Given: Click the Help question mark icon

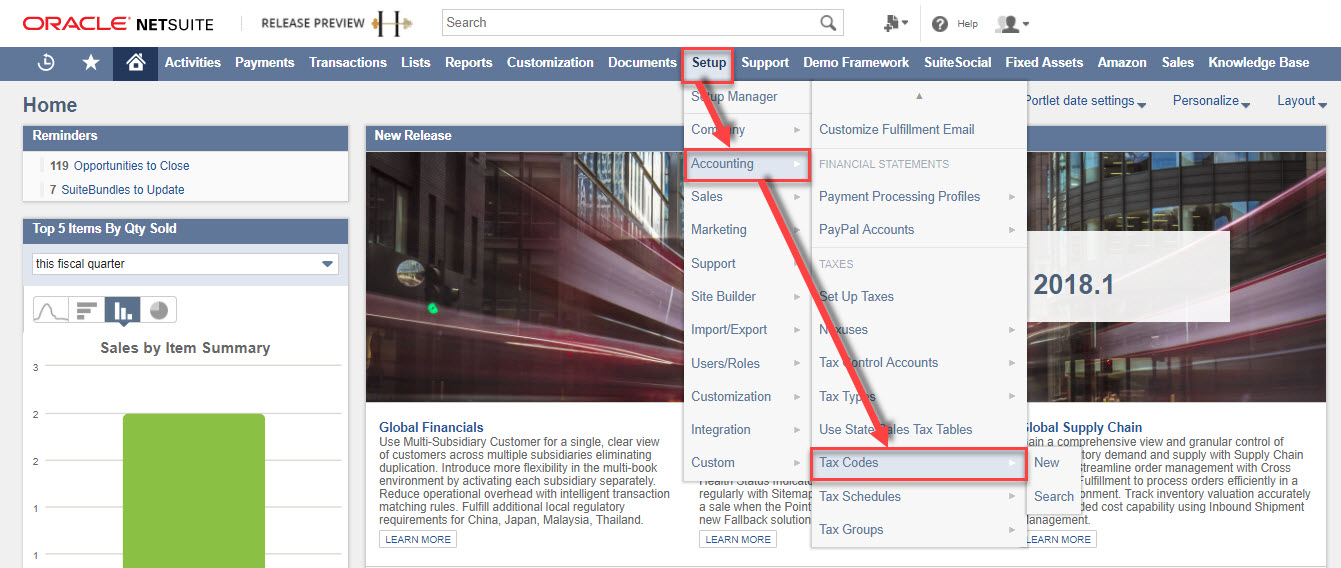Looking at the screenshot, I should 940,24.
